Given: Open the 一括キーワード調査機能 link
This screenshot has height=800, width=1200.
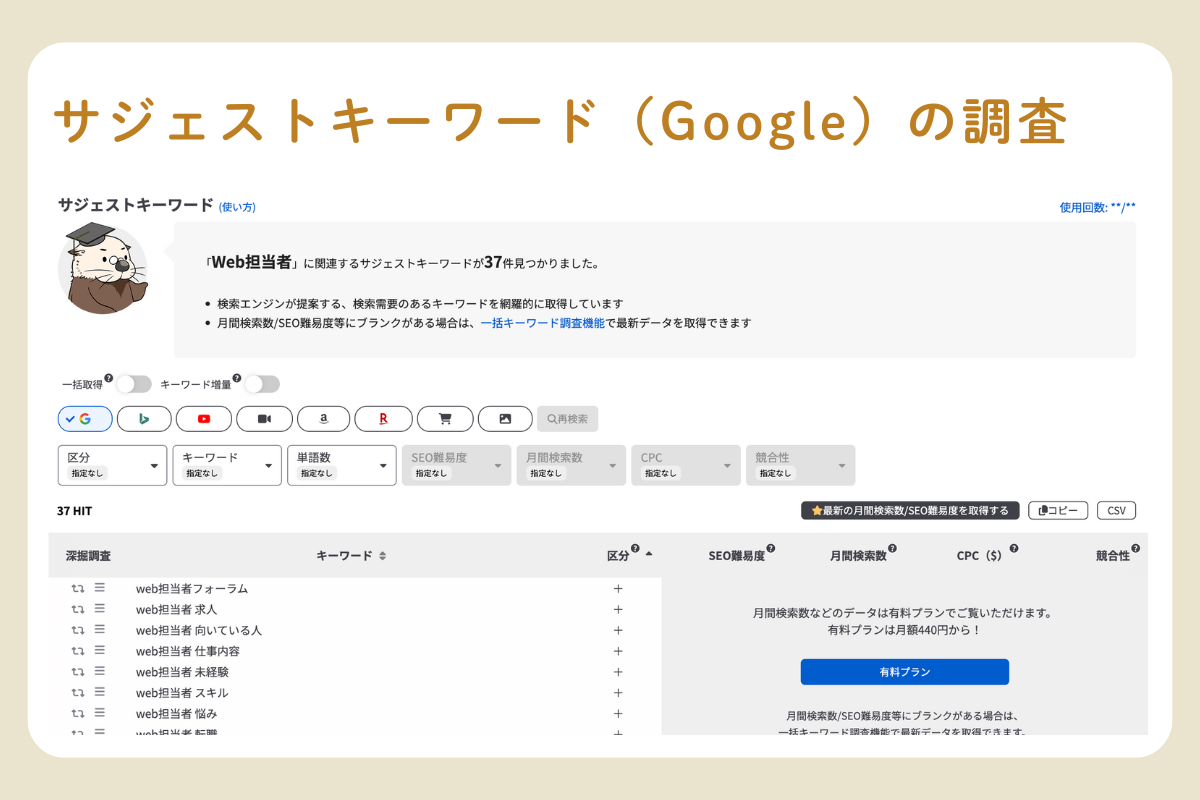Looking at the screenshot, I should pos(542,323).
